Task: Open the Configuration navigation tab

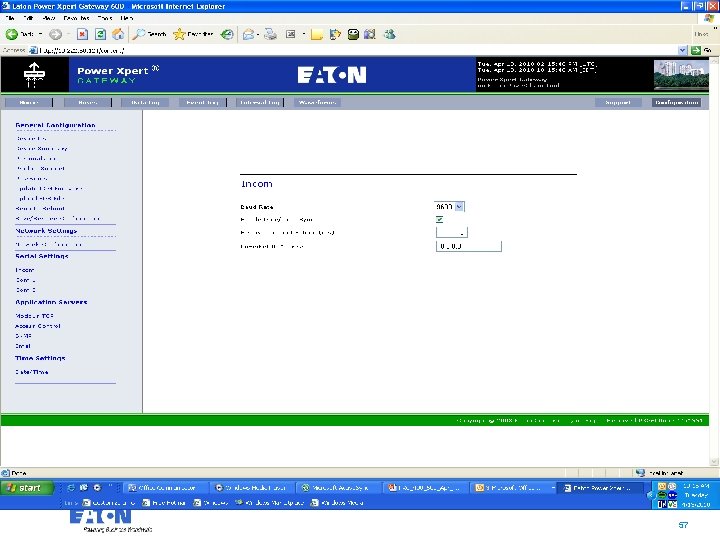Action: 677,102
